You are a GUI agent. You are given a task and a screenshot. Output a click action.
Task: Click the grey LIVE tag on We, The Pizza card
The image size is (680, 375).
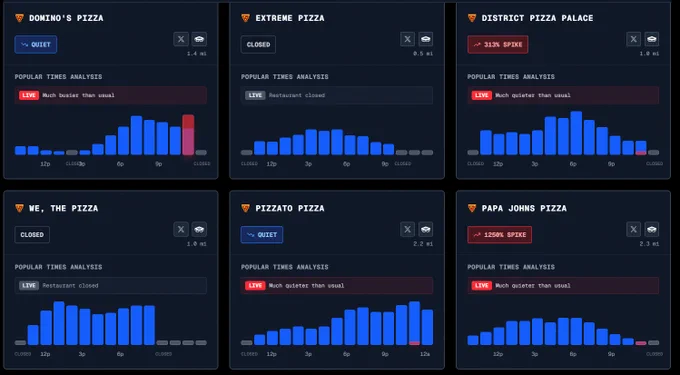tap(29, 286)
